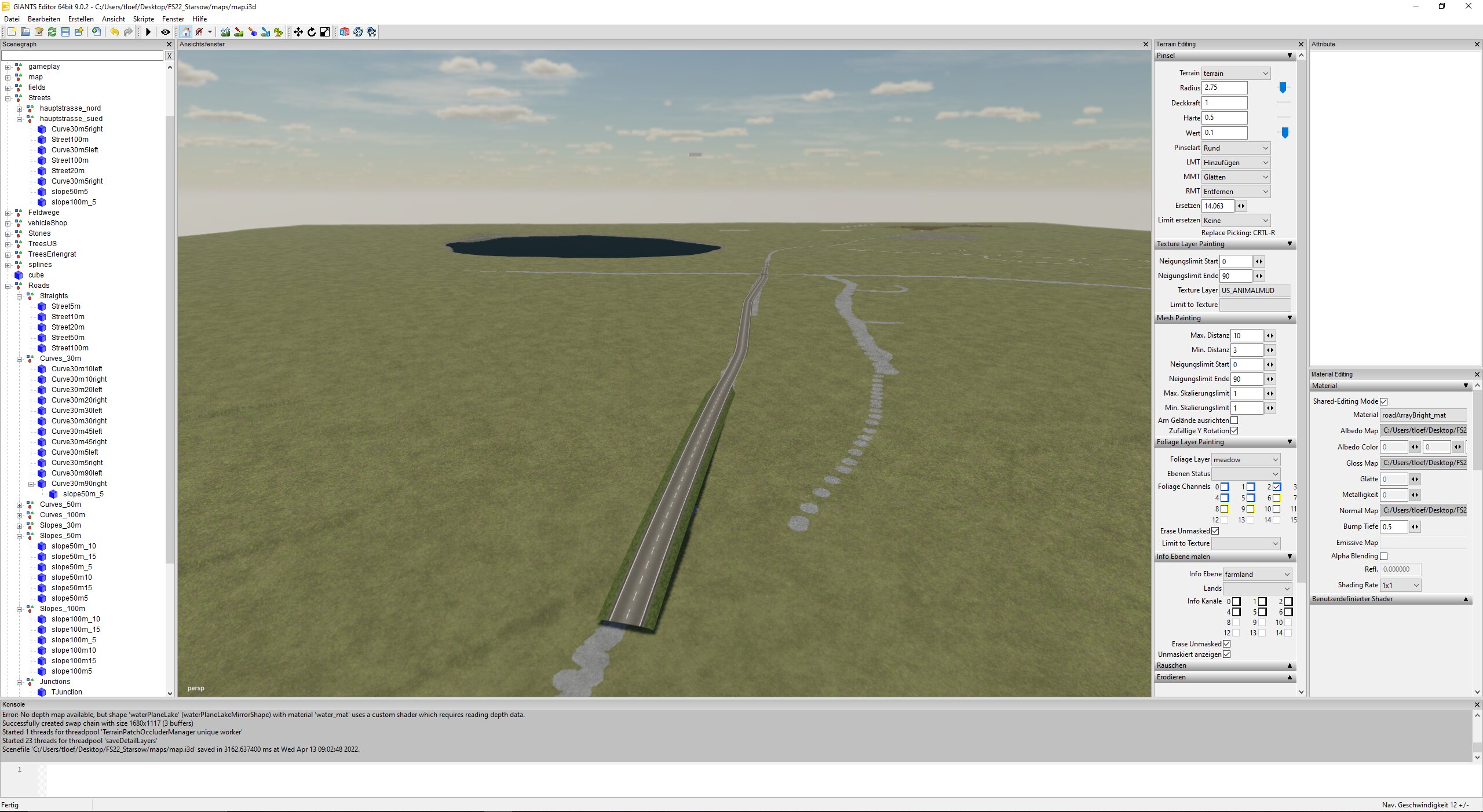1483x812 pixels.
Task: Click the Radius slider handle
Action: [x=1283, y=87]
